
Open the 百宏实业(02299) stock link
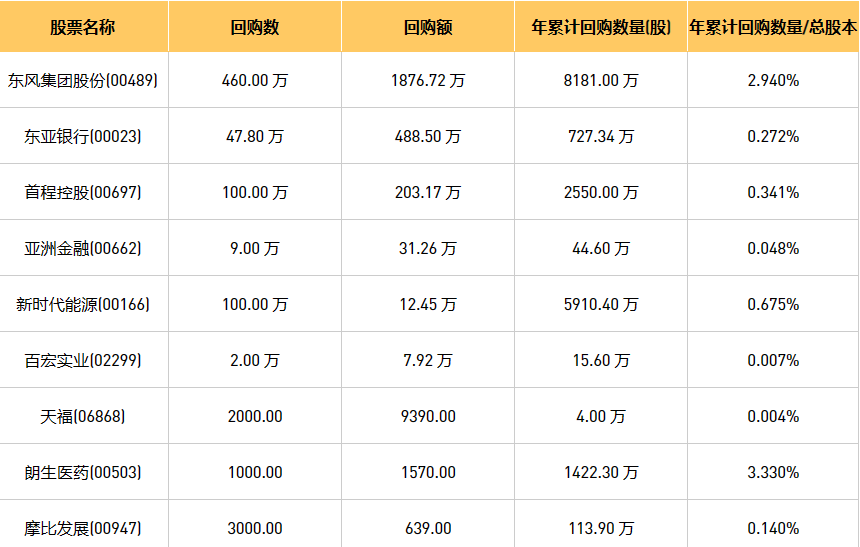pos(83,360)
